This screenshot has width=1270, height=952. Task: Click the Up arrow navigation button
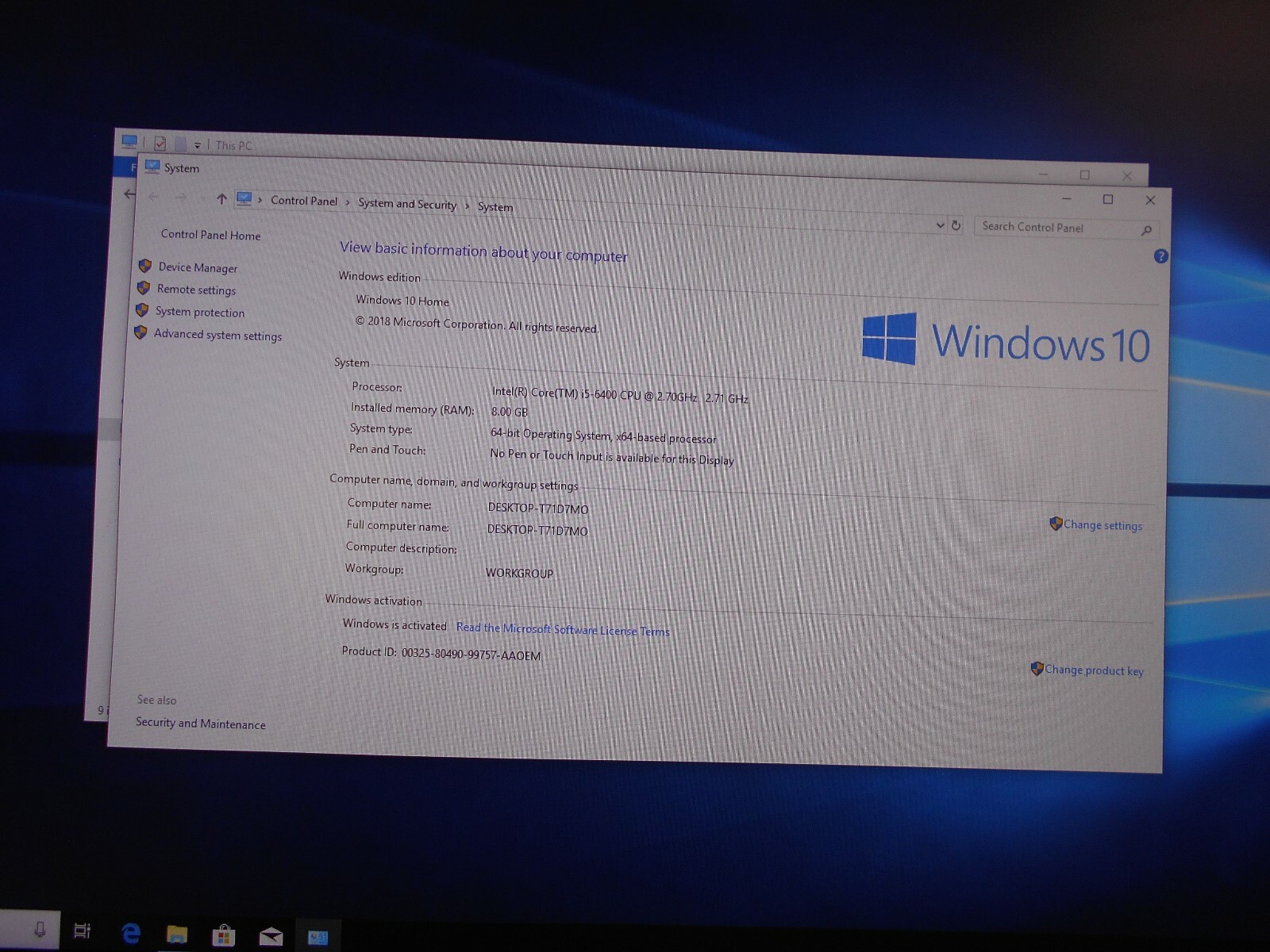[221, 199]
